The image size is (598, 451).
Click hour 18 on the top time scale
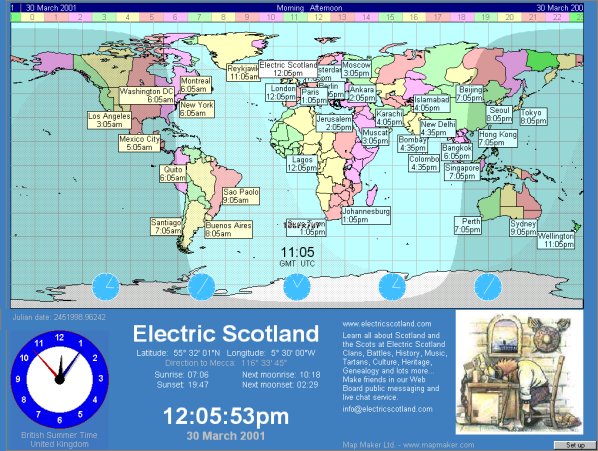pos(461,17)
